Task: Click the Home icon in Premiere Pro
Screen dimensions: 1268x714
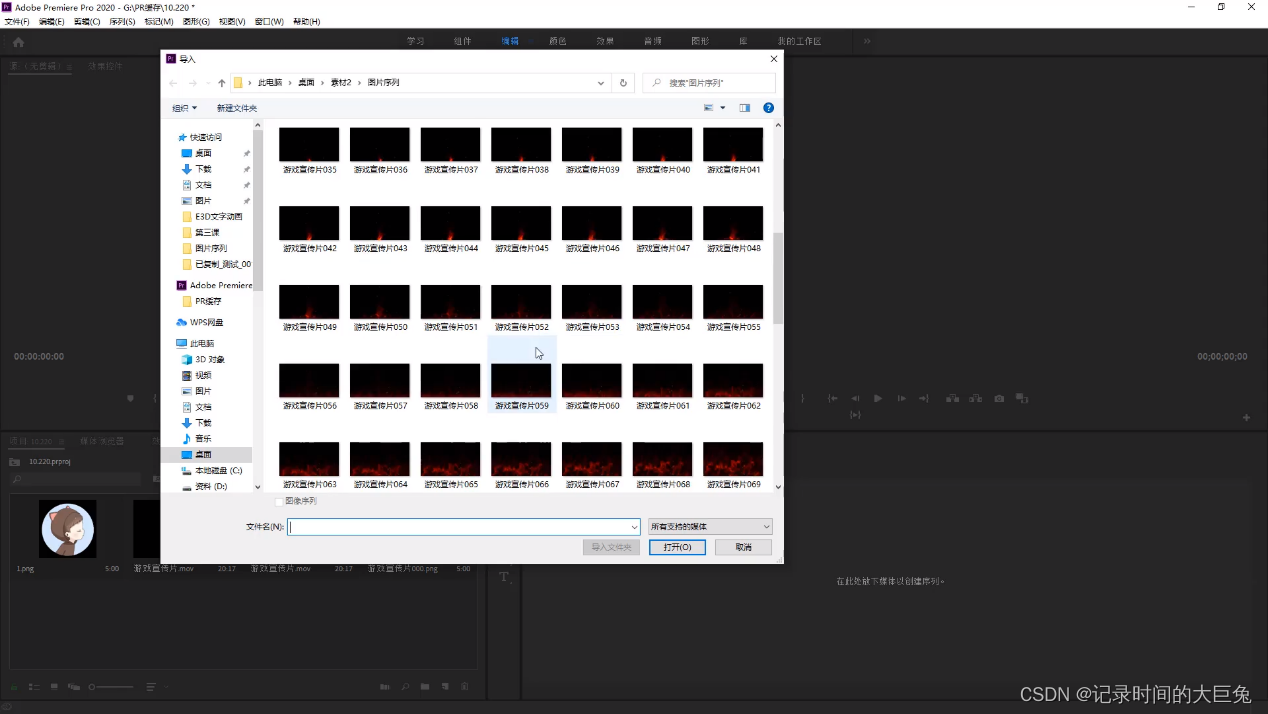Action: (18, 42)
